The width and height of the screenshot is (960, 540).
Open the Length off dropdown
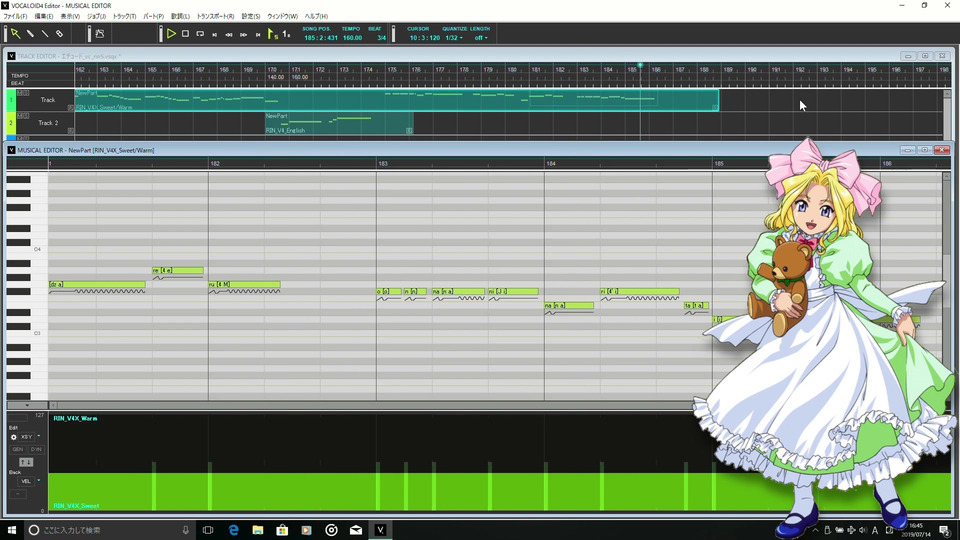(481, 38)
